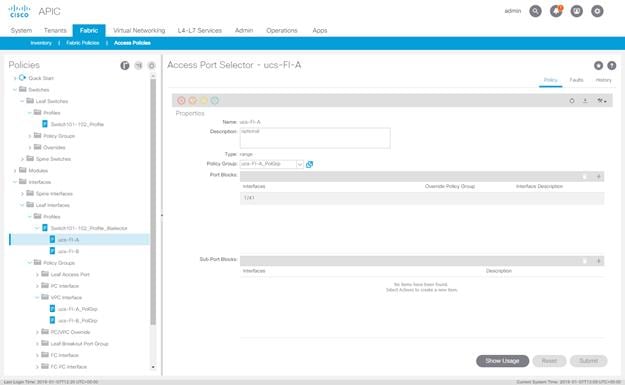Click the red critical fault icon
This screenshot has height=385, width=625.
(x=181, y=100)
